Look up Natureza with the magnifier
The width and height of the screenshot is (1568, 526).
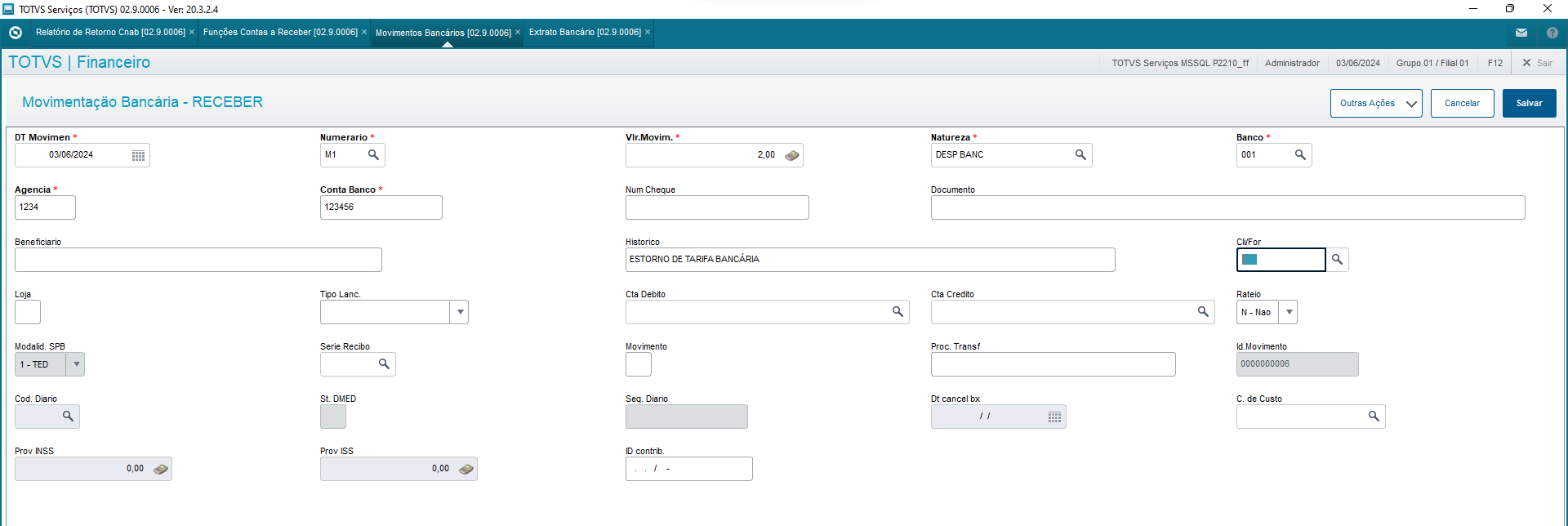[1080, 154]
